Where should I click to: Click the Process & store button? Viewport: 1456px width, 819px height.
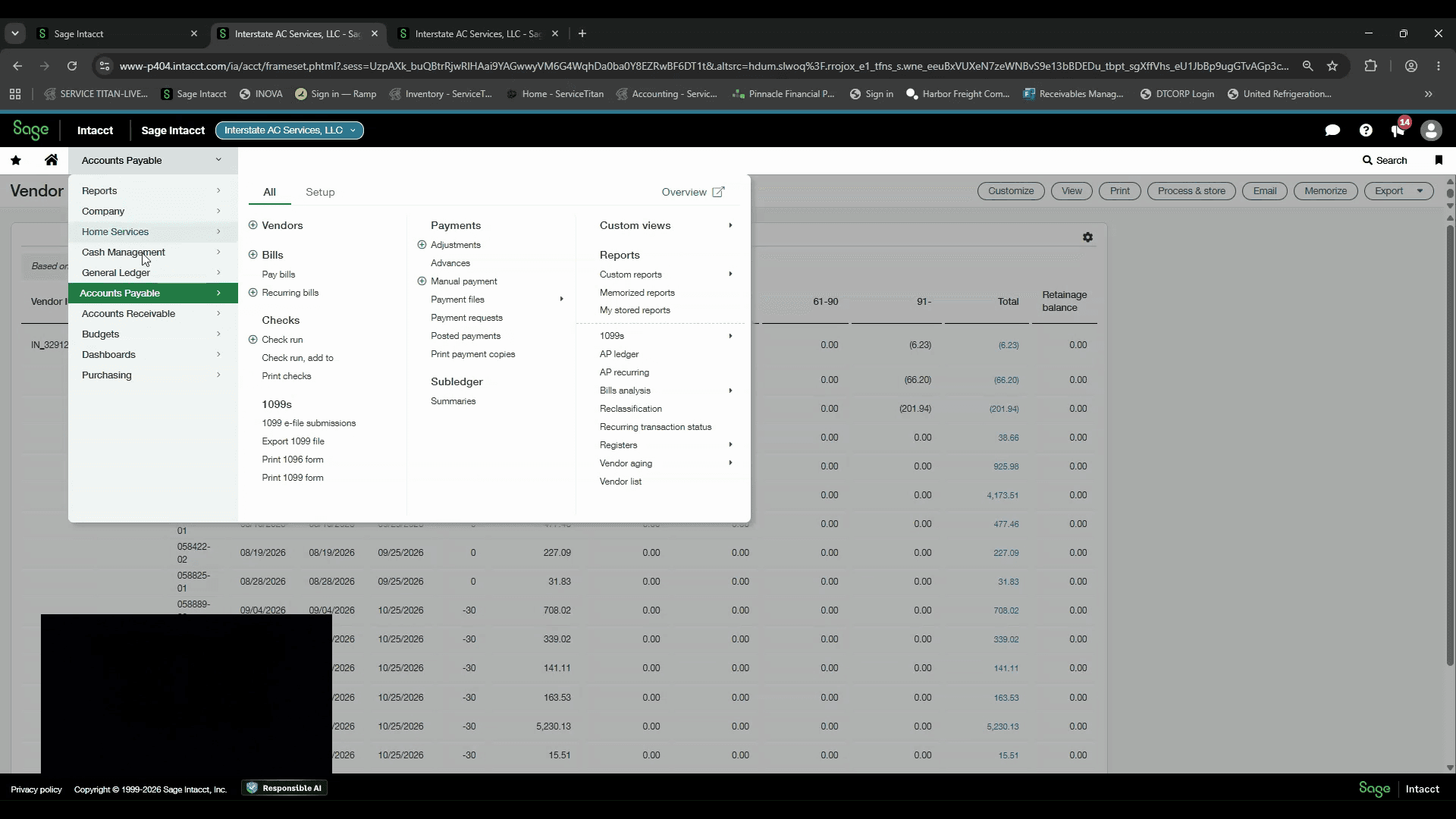pyautogui.click(x=1191, y=191)
